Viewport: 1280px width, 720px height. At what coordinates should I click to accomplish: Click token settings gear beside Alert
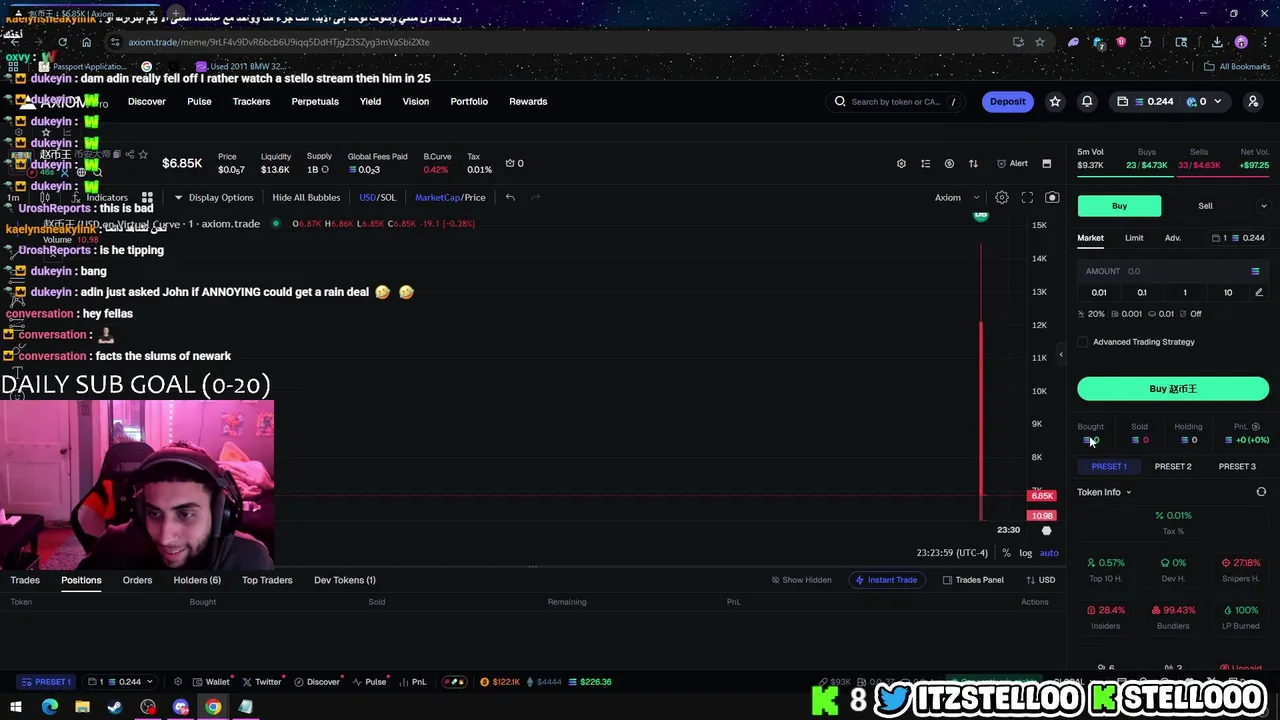901,163
